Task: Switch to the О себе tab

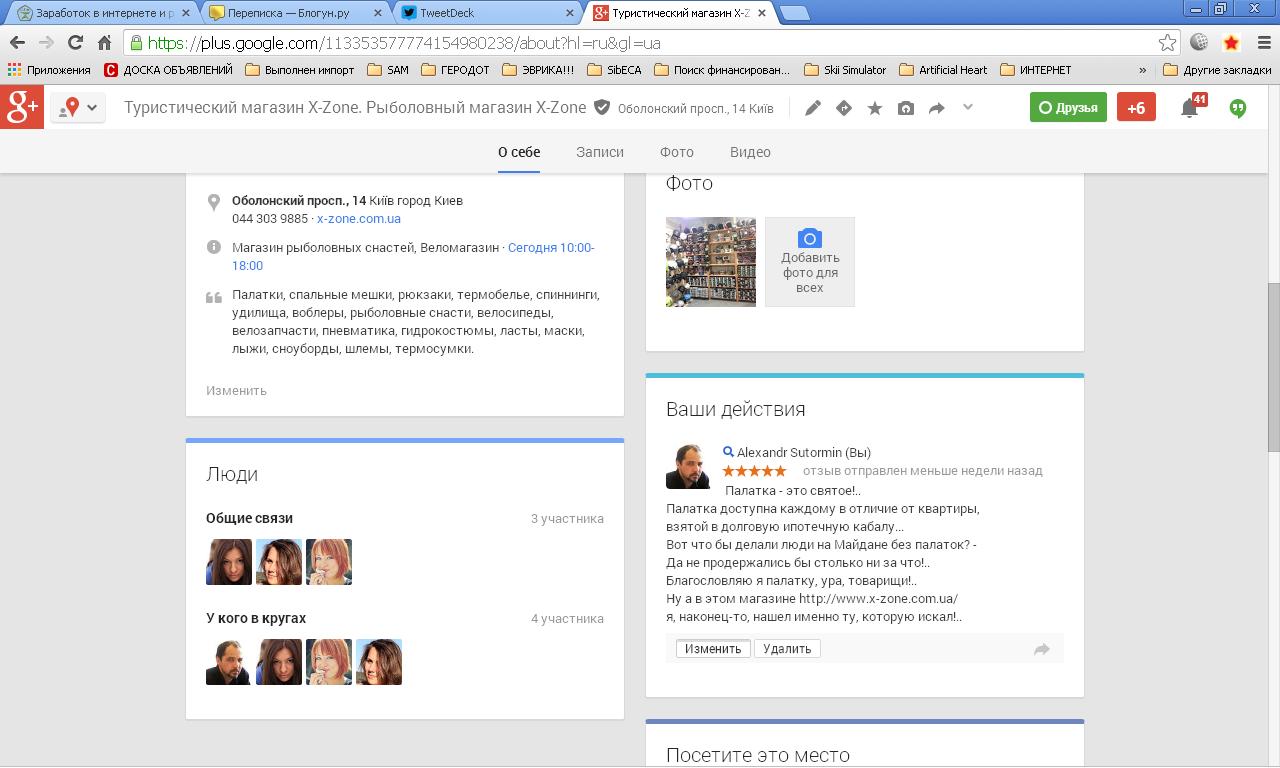Action: pos(519,152)
